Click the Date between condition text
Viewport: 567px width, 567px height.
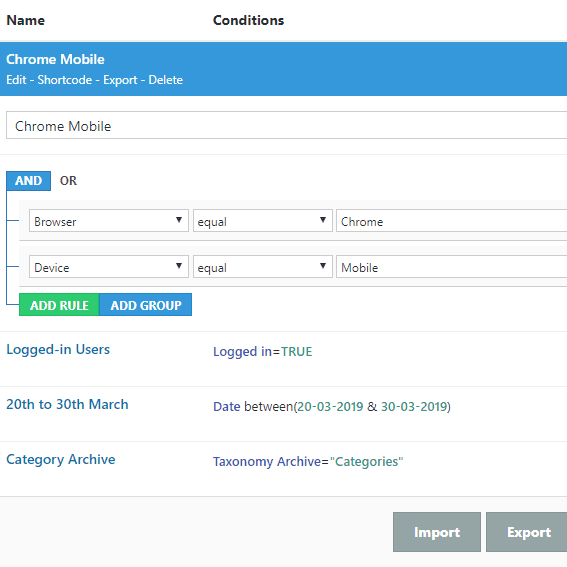(332, 407)
